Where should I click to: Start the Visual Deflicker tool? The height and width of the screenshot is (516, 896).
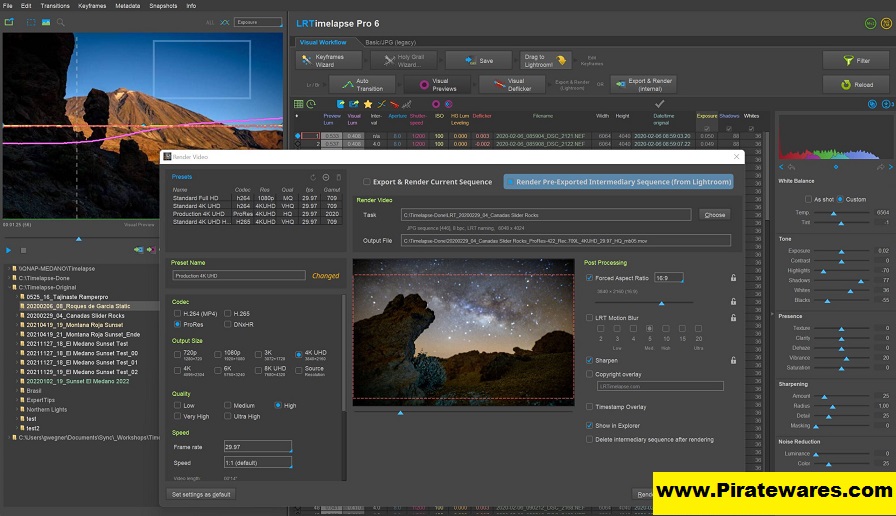tap(514, 85)
